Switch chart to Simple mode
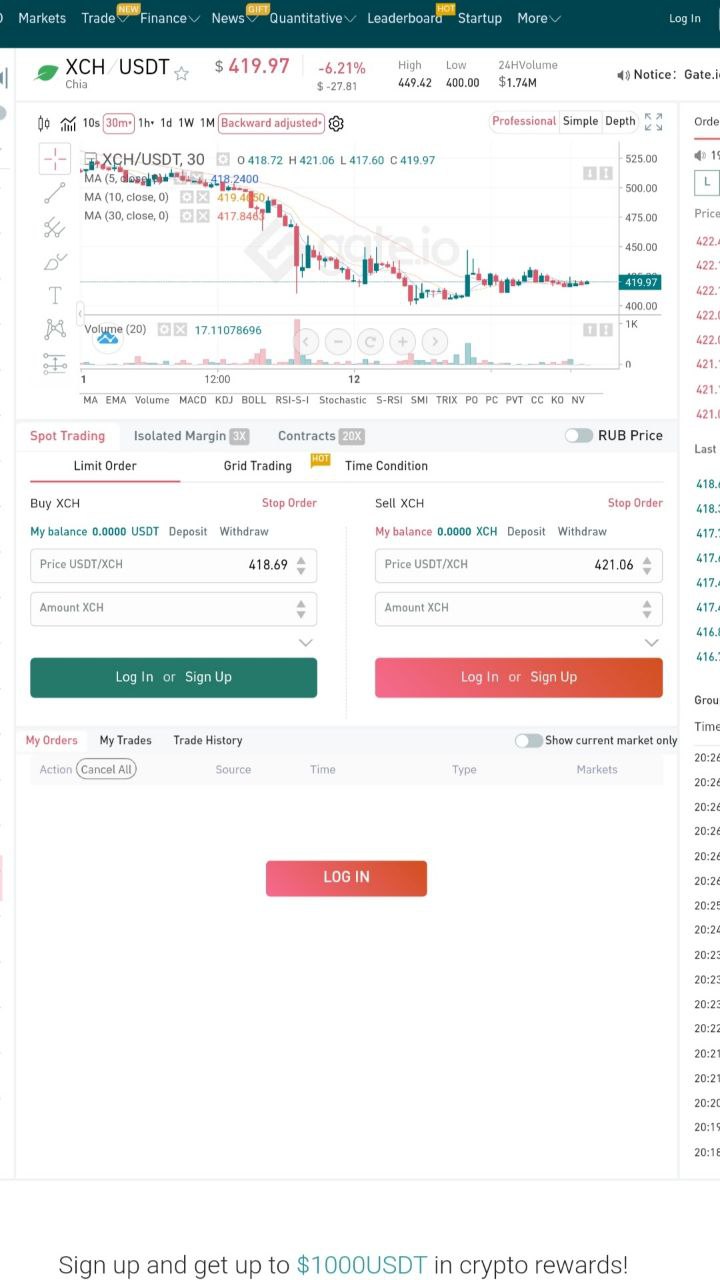720x1280 pixels. pyautogui.click(x=580, y=121)
